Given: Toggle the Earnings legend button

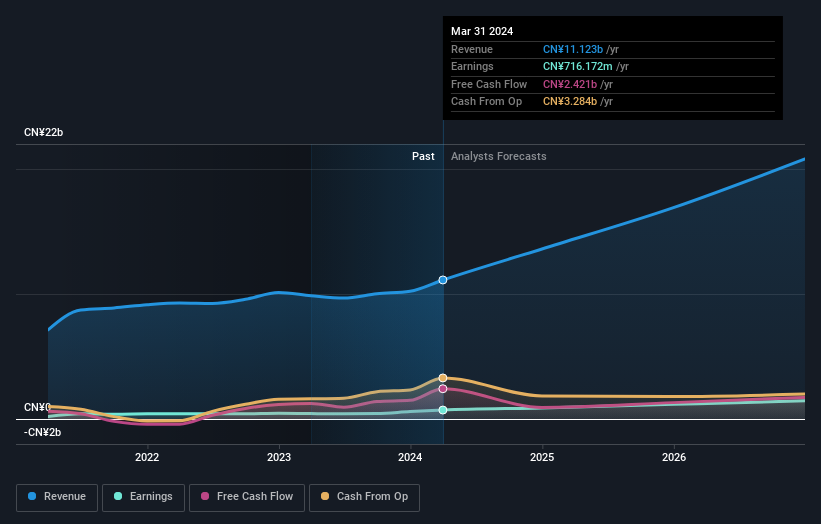Looking at the screenshot, I should pos(143,497).
